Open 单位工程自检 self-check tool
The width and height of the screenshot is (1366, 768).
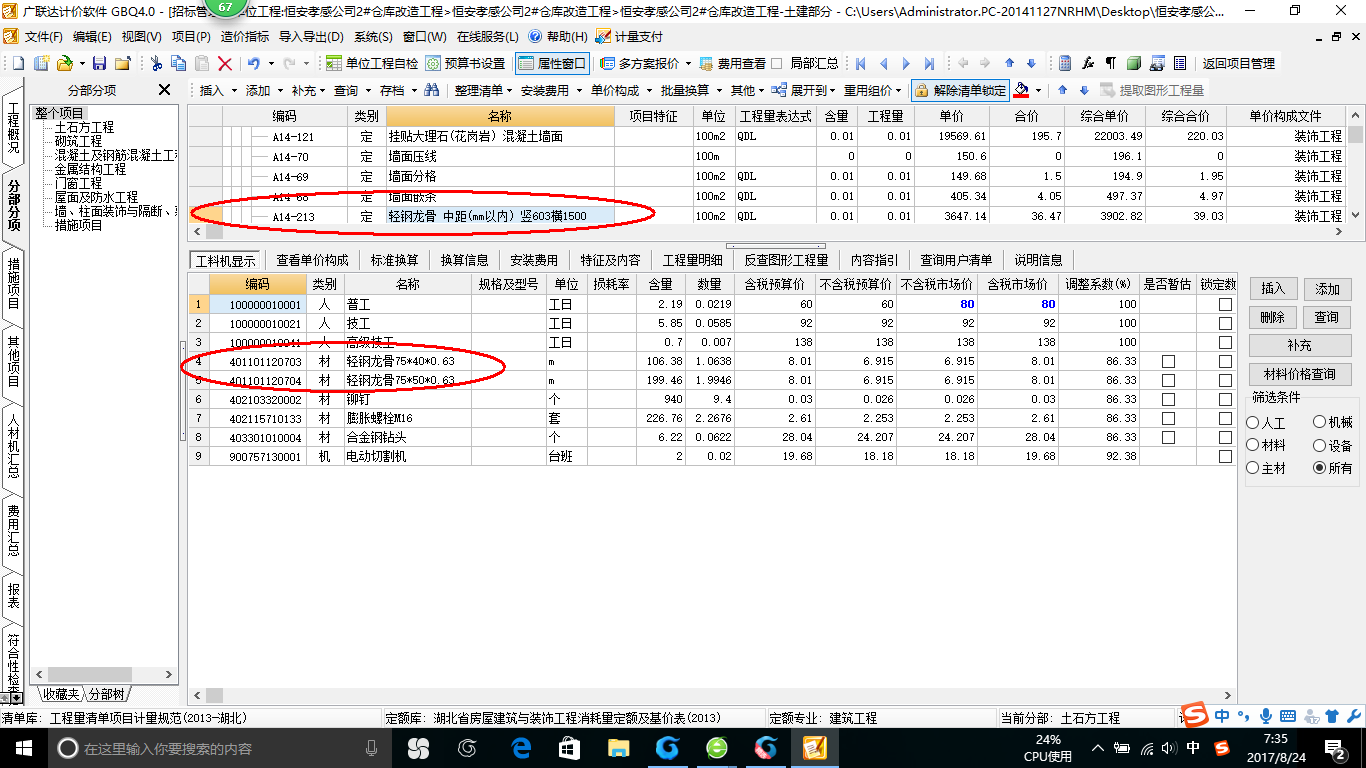click(x=372, y=63)
